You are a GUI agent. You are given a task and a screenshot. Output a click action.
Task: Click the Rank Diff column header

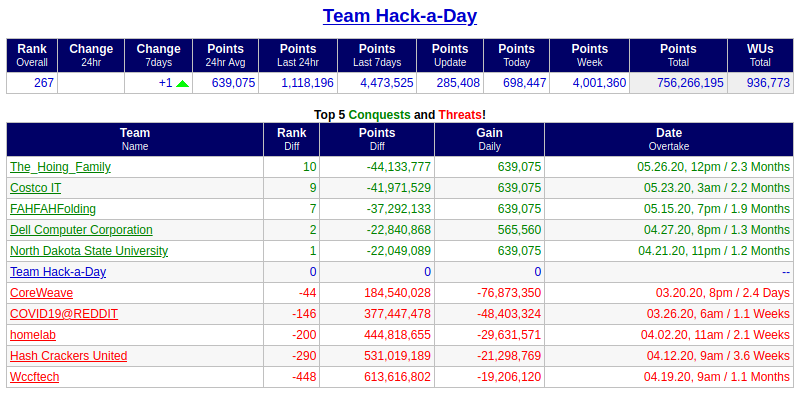[x=291, y=139]
